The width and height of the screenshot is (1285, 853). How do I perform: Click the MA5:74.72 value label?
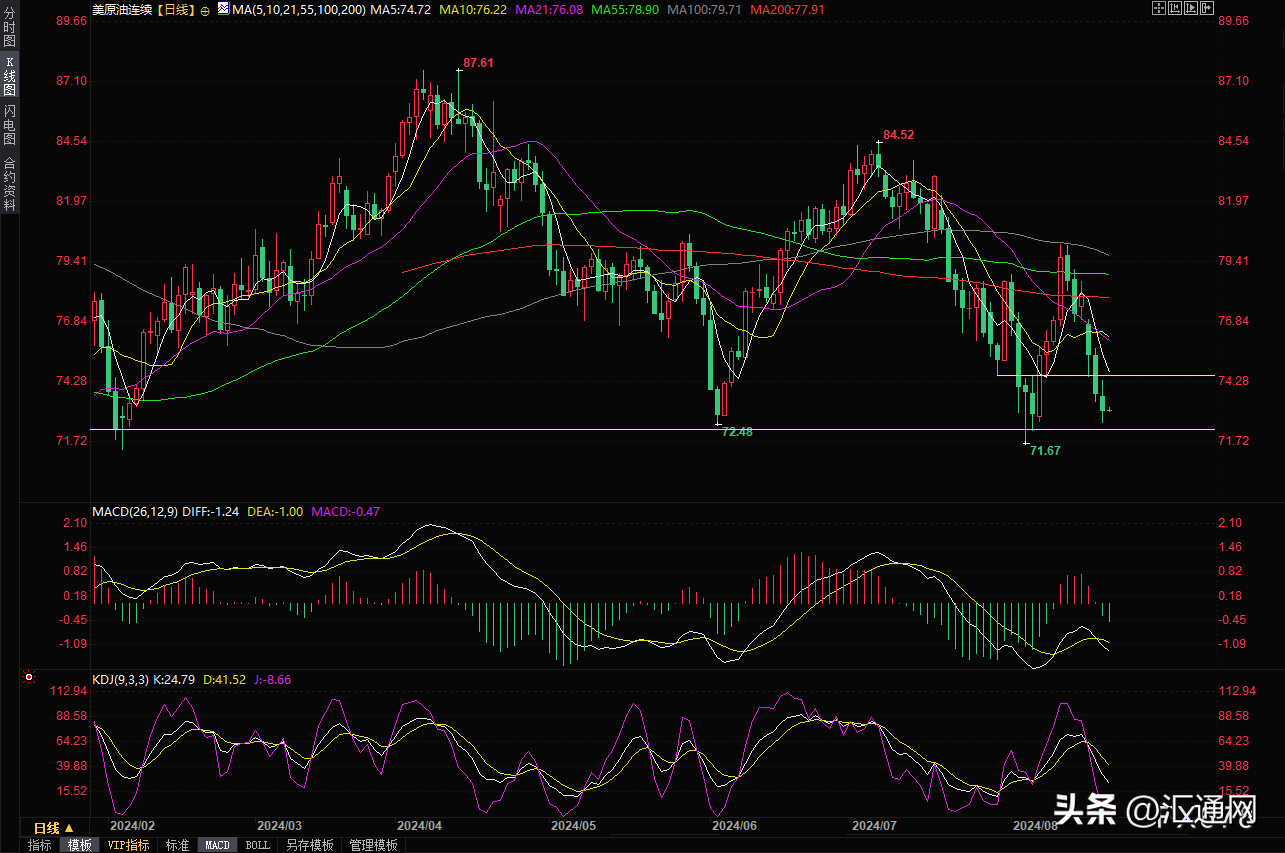pos(400,9)
